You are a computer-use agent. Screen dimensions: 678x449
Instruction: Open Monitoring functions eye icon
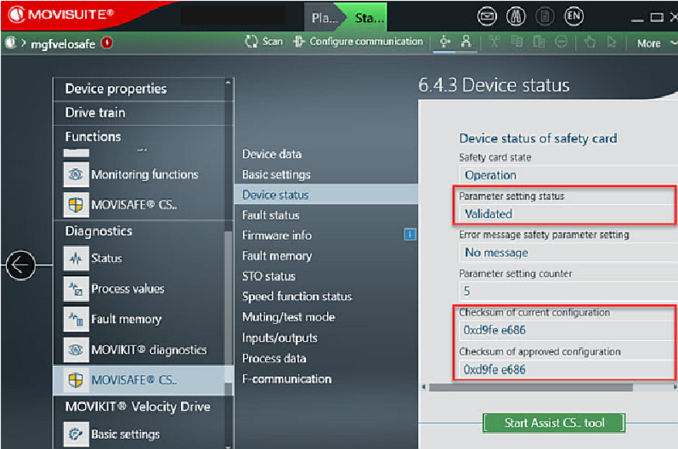(x=76, y=174)
